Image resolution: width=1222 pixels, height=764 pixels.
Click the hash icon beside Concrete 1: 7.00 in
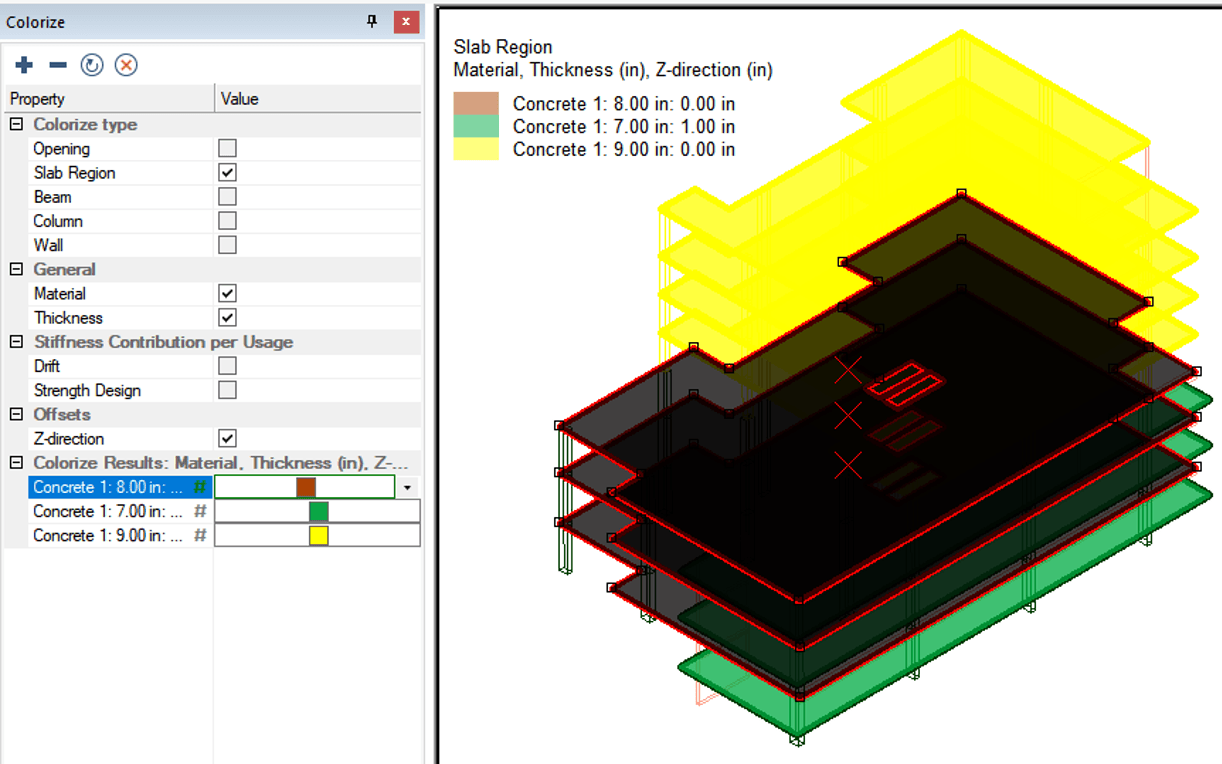[200, 511]
